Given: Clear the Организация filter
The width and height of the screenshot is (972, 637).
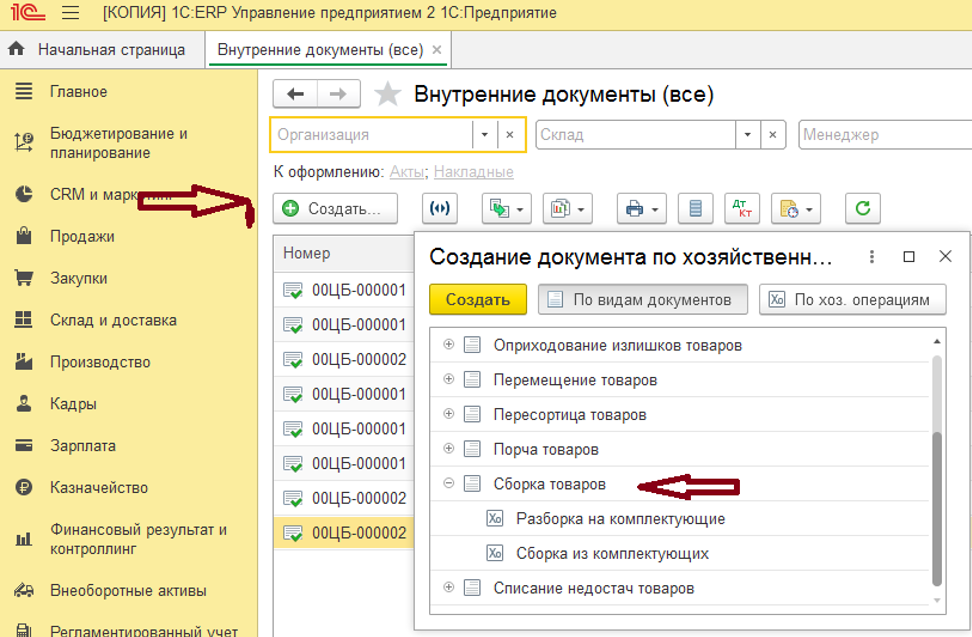Looking at the screenshot, I should (x=510, y=134).
